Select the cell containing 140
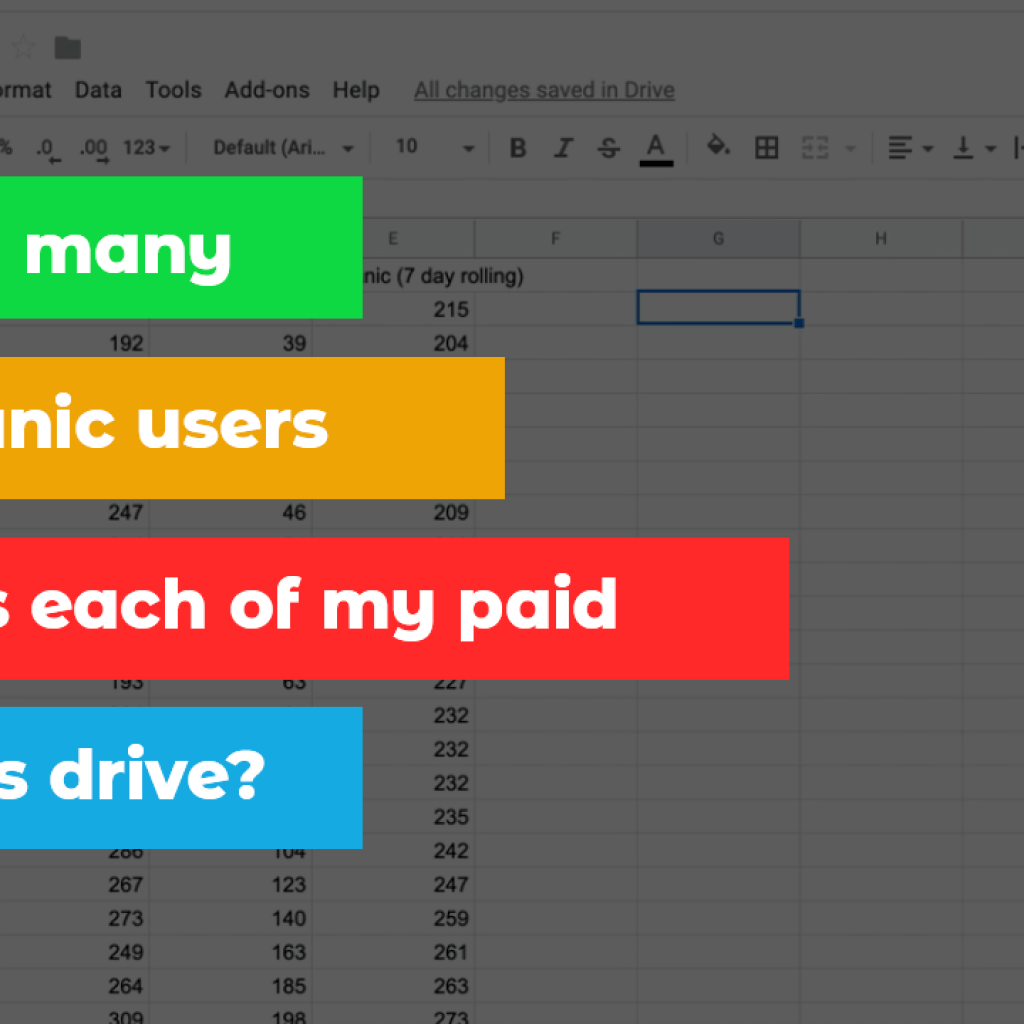The height and width of the screenshot is (1024, 1024). click(x=231, y=918)
